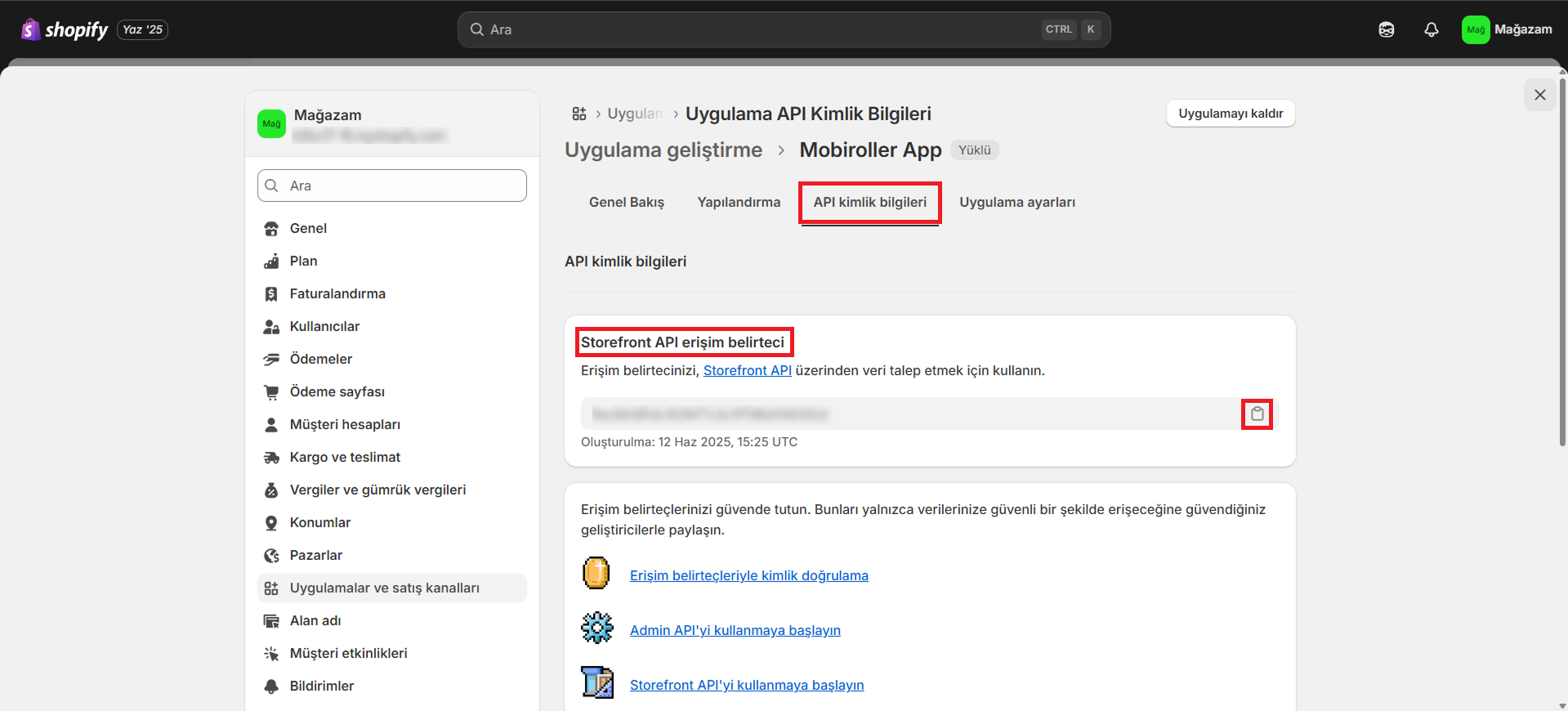Select Müşteri hesapları in sidebar
Viewport: 1568px width, 711px height.
point(392,425)
